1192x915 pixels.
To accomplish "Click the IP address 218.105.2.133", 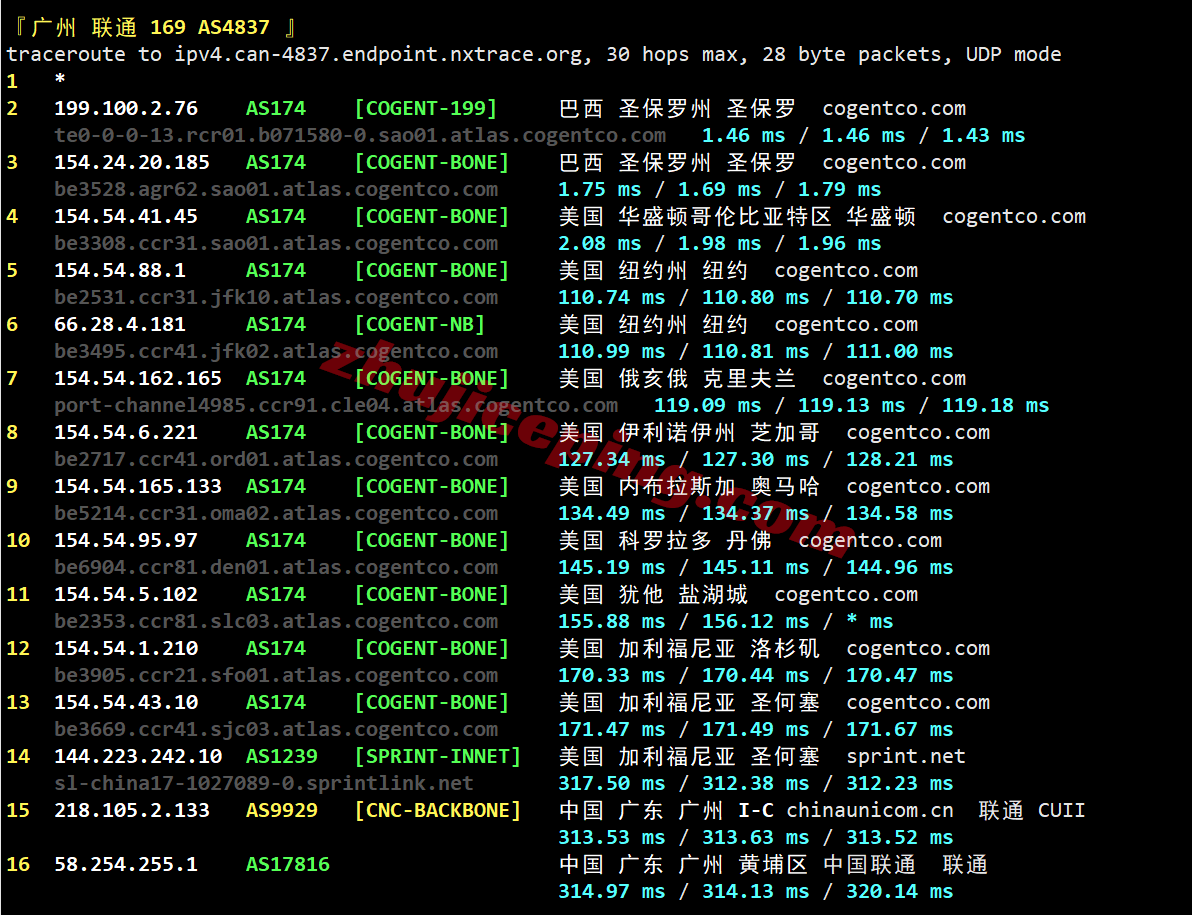I will coord(132,810).
